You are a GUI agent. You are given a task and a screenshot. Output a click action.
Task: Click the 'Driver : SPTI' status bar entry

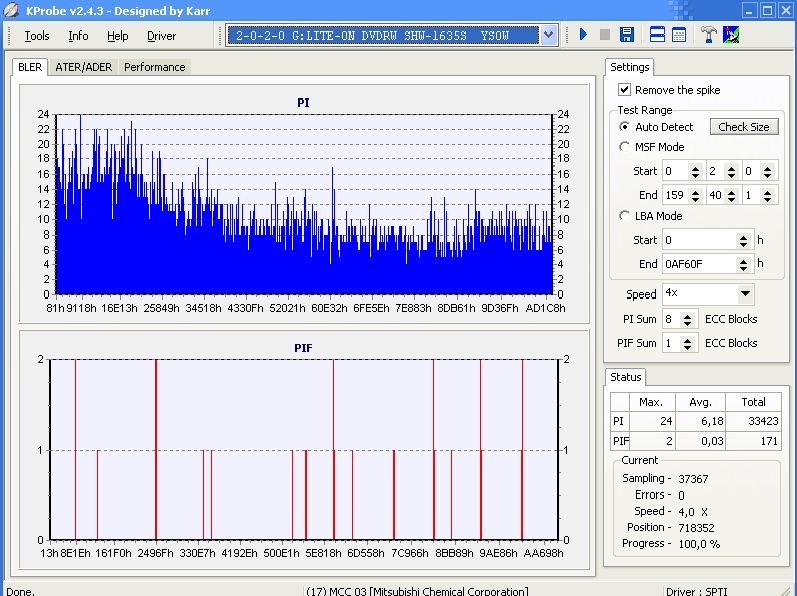[697, 591]
